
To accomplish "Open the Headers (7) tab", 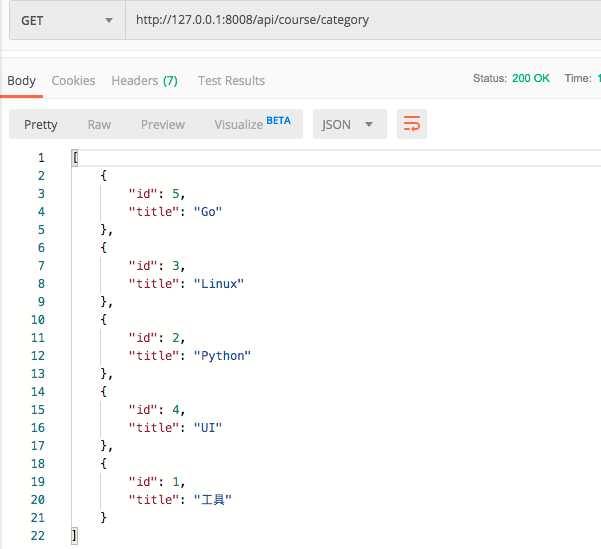I will pos(144,80).
